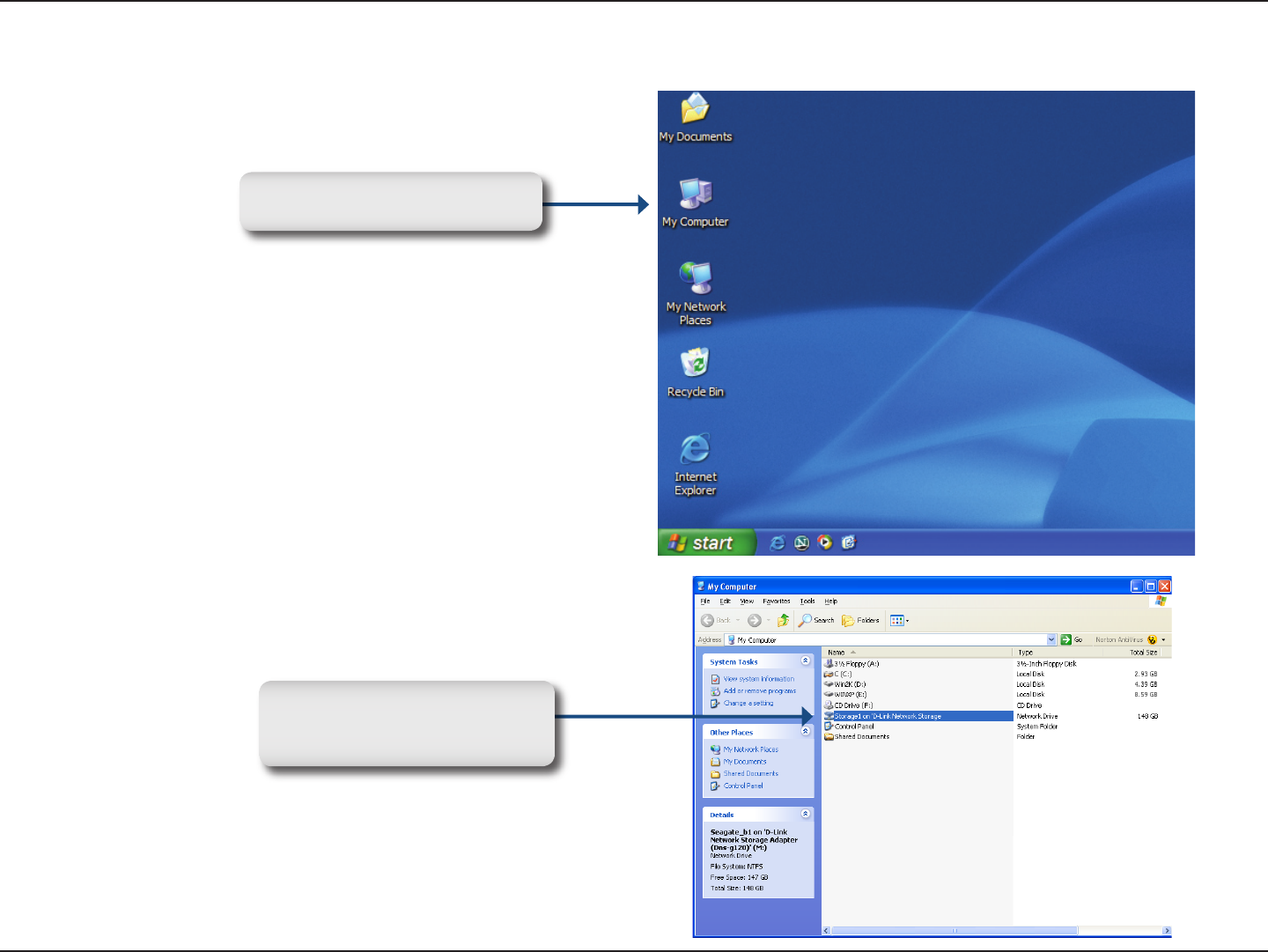Click the Forward arrow toolbar button

tap(755, 621)
